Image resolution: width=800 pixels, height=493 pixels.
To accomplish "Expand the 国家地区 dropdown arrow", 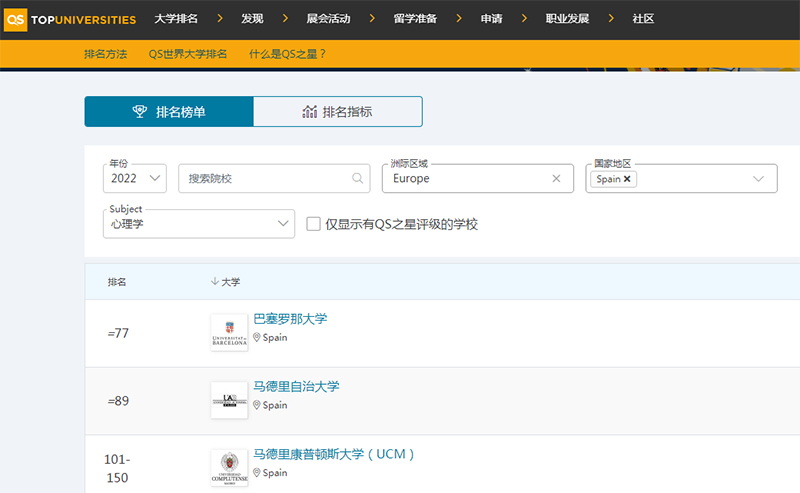I will 759,179.
